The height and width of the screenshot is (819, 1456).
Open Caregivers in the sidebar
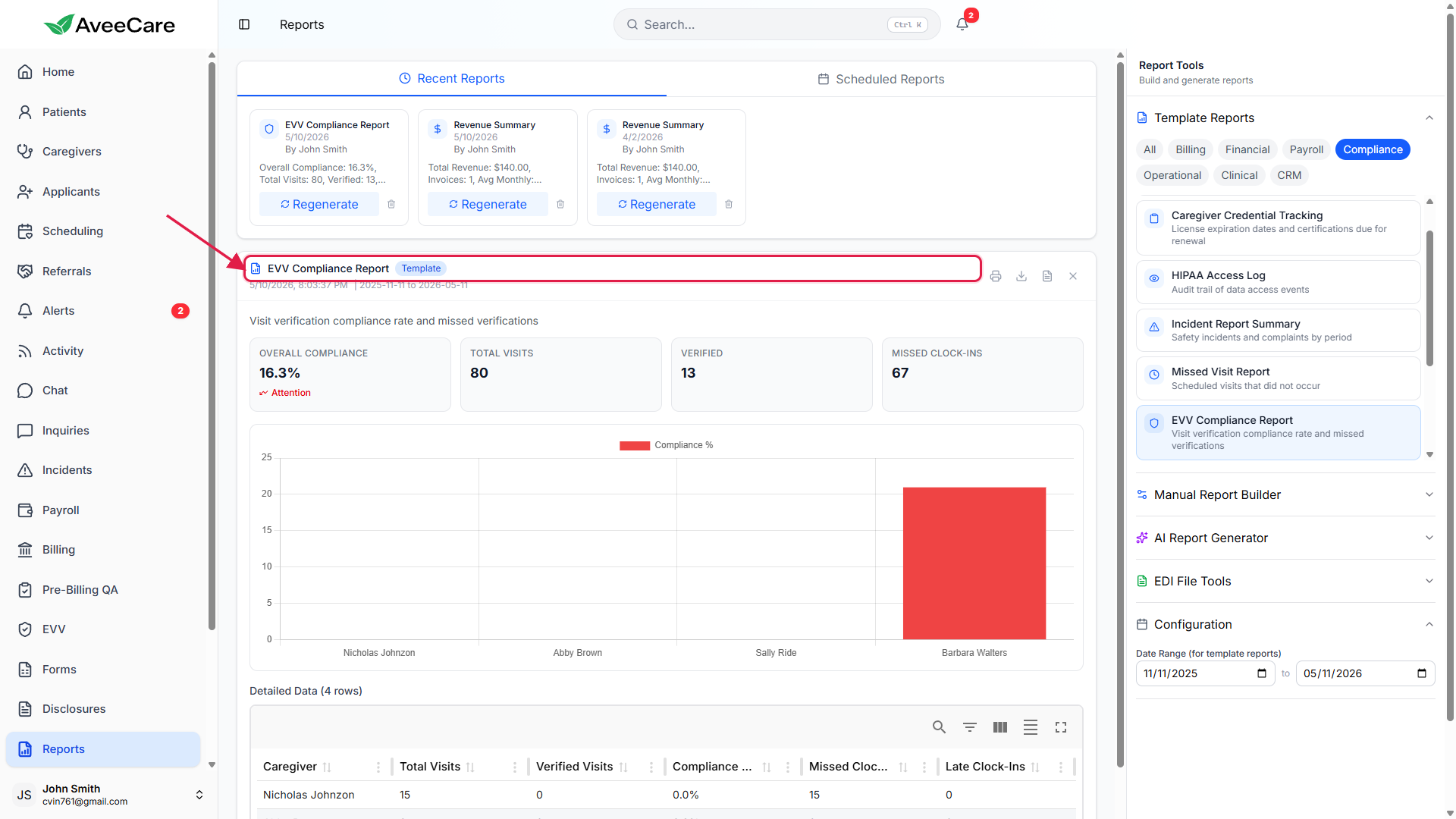click(x=103, y=152)
